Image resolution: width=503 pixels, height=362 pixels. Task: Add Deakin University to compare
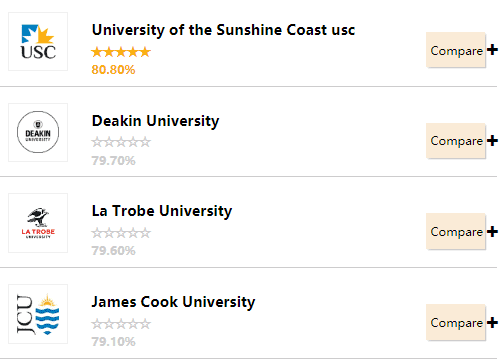coord(456,141)
